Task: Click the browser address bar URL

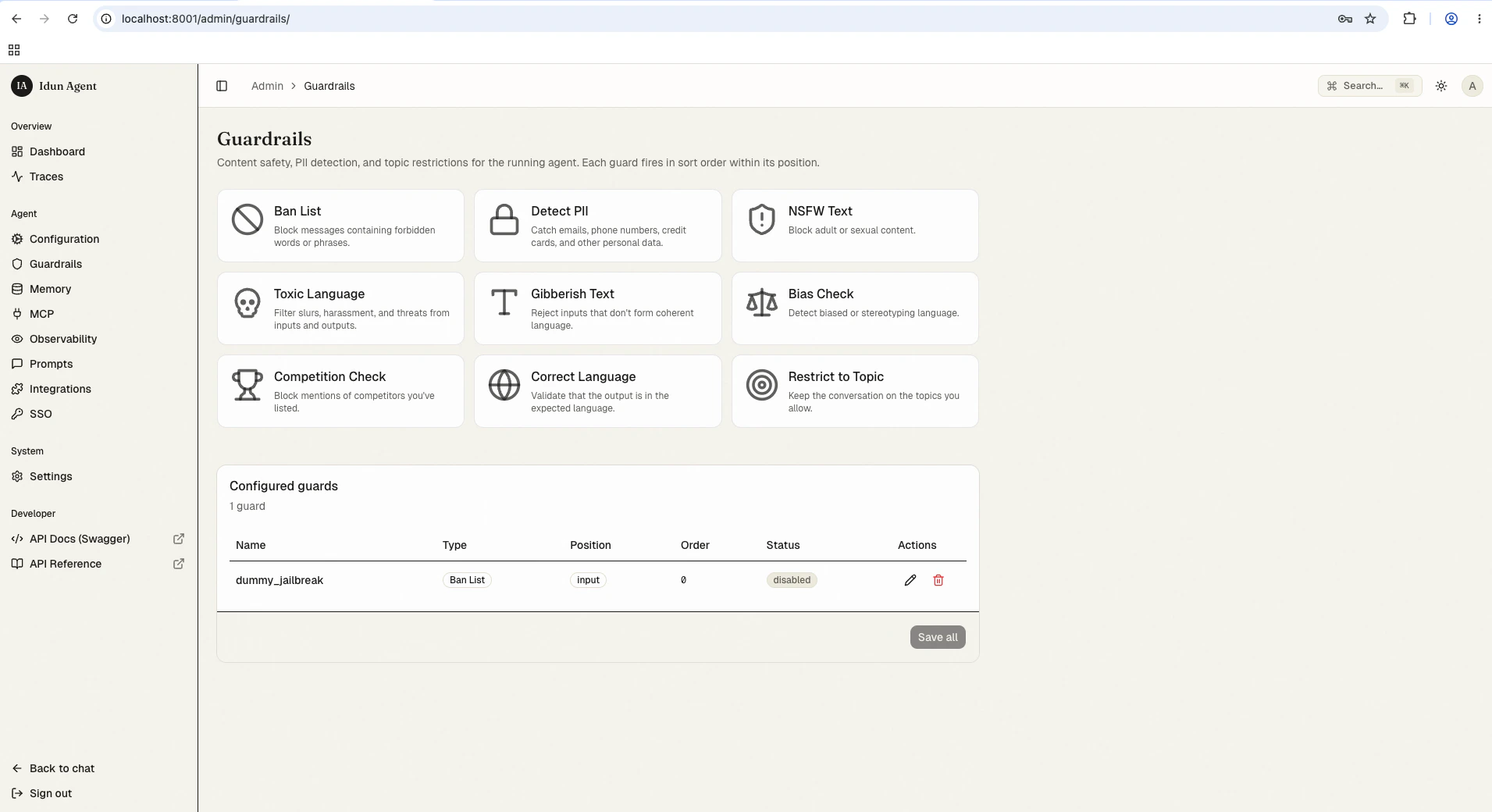Action: [x=205, y=19]
